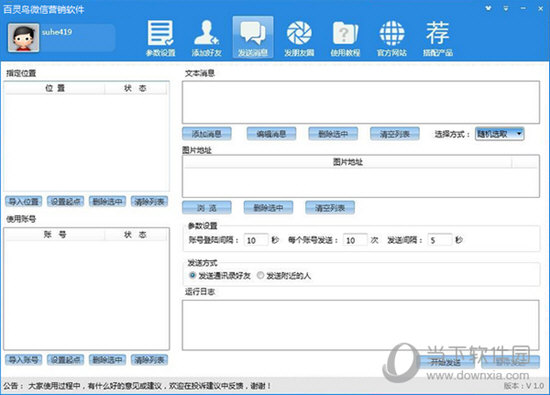
Task: Open the title bar dropdown menu arrow
Action: [x=506, y=8]
